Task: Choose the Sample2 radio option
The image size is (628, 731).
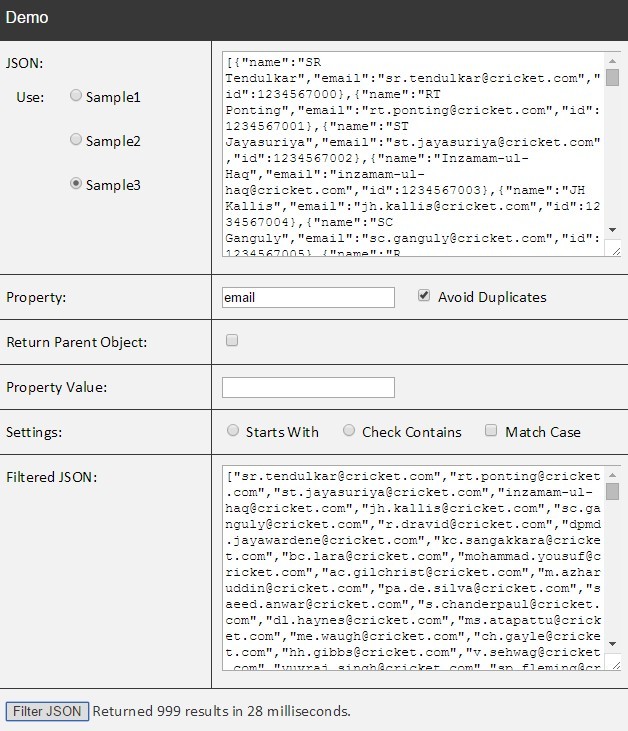Action: coord(76,140)
